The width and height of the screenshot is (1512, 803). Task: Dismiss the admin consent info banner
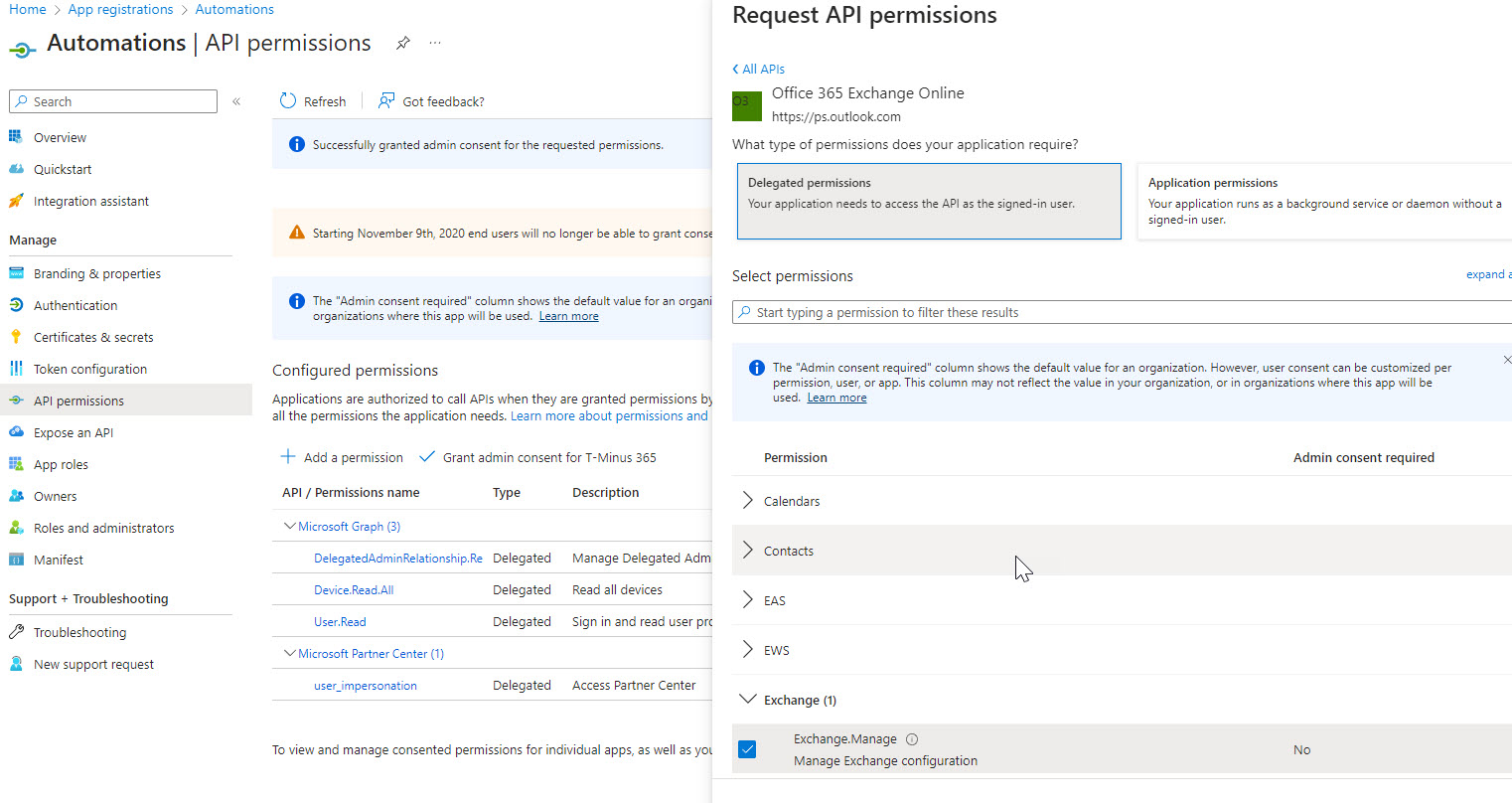(x=1506, y=360)
